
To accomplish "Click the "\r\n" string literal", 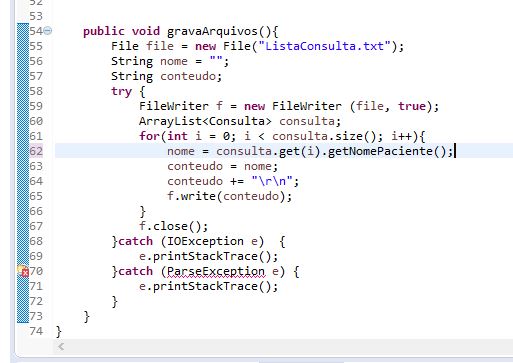I will (x=272, y=181).
